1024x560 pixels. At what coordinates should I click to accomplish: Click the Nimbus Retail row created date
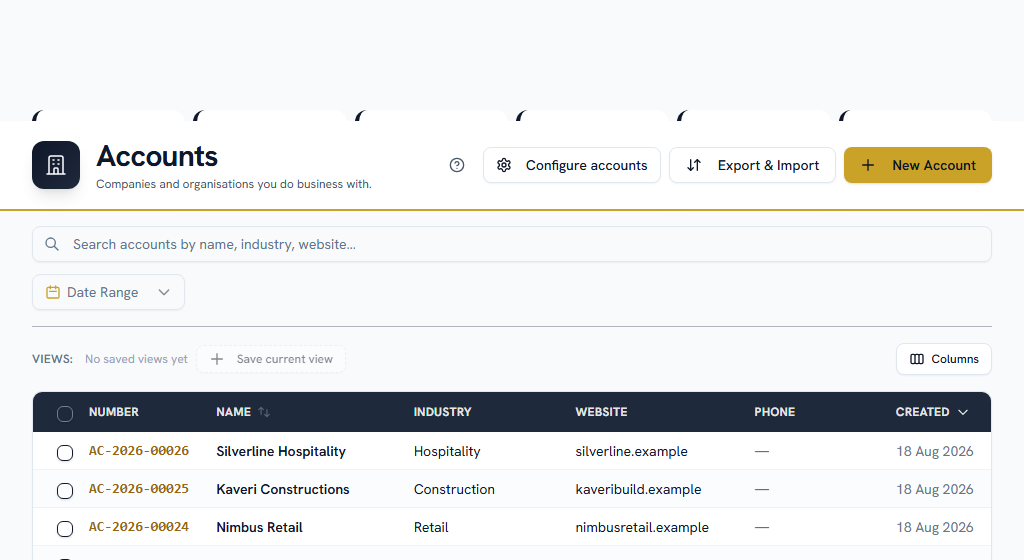point(935,527)
